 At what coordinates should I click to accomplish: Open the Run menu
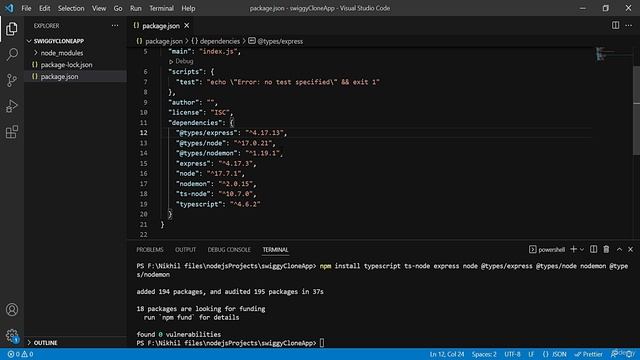[136, 8]
